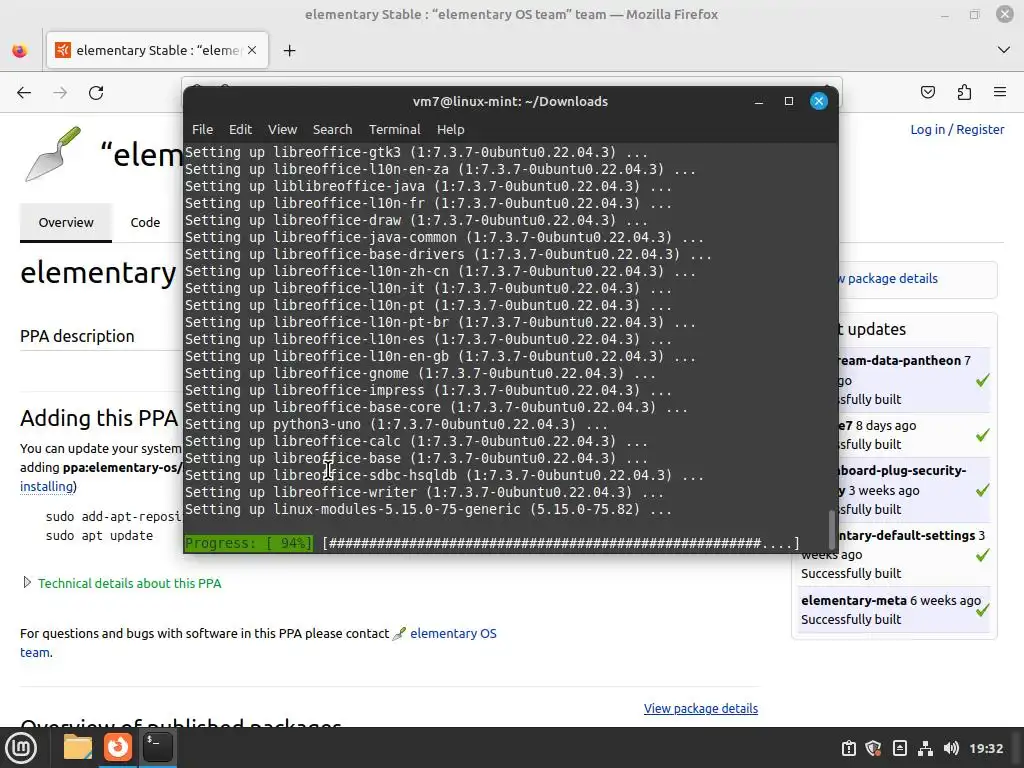Screen dimensions: 1024x768
Task: Click the Firefox back arrow button
Action: [24, 93]
